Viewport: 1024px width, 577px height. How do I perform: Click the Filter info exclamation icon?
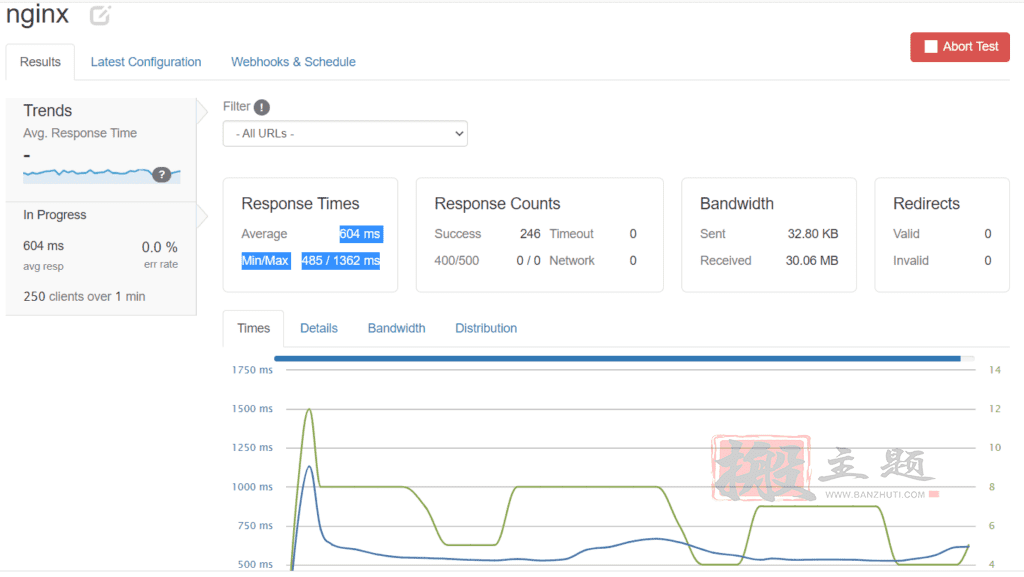tap(262, 107)
